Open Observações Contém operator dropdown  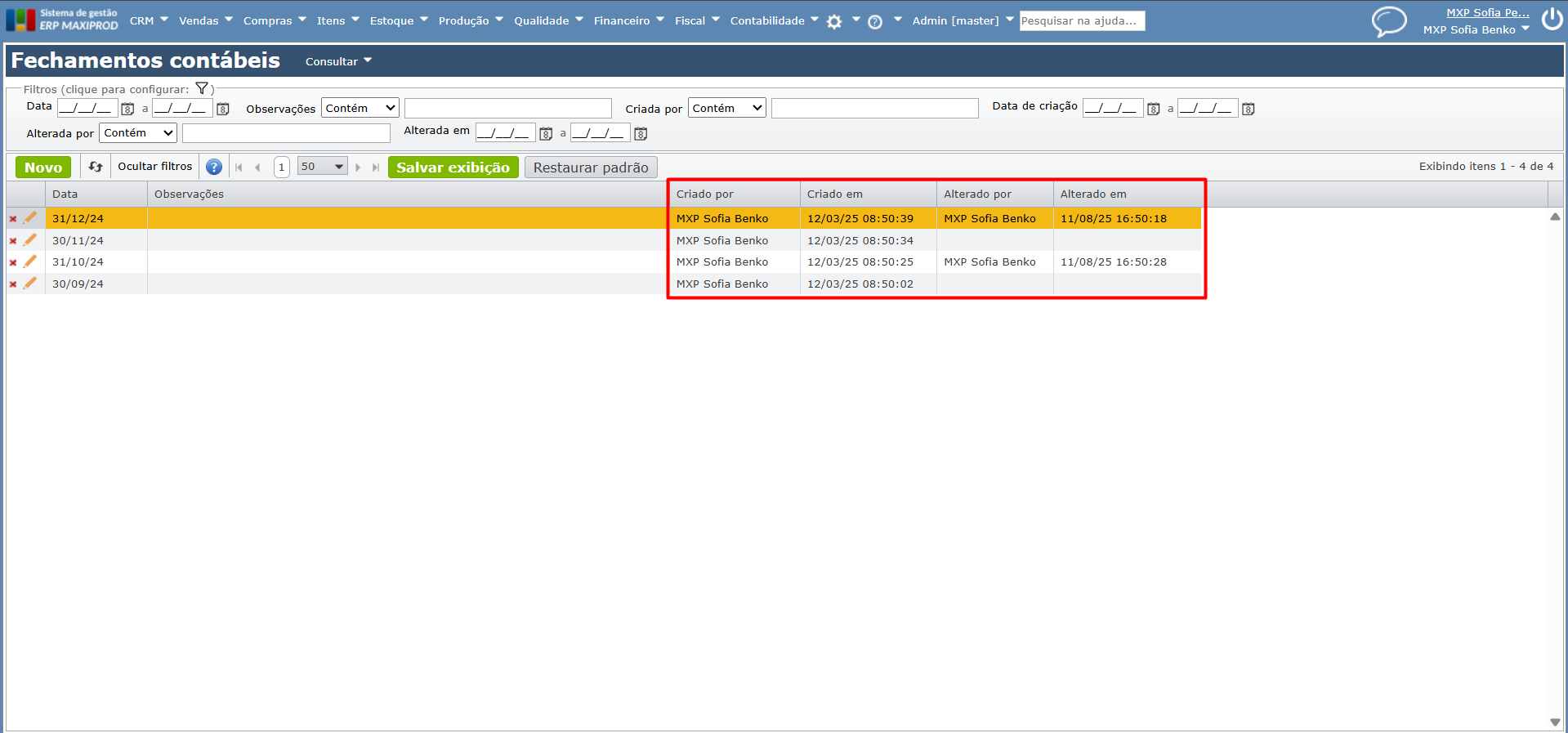[360, 108]
